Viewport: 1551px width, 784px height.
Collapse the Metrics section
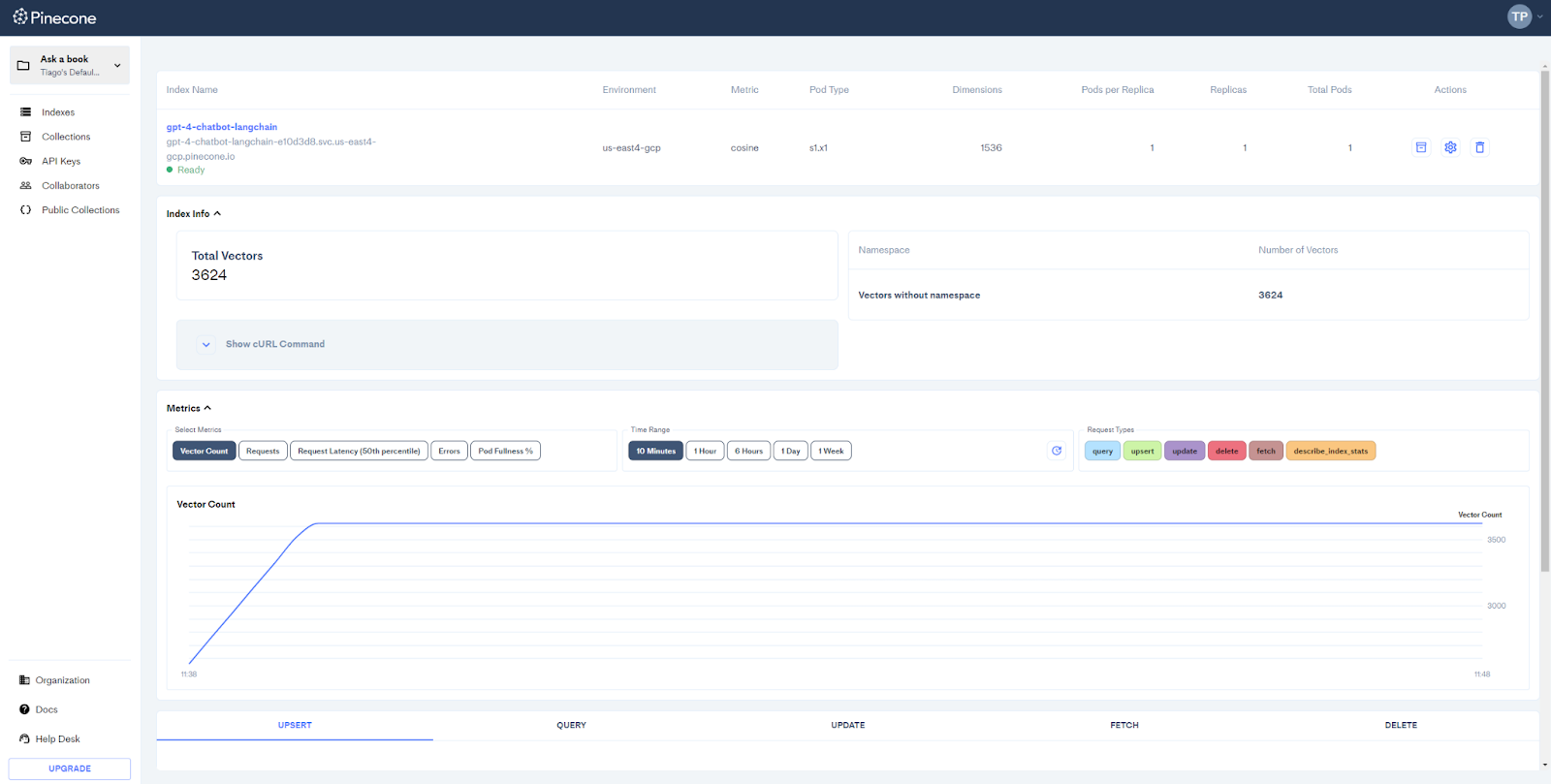pos(189,408)
